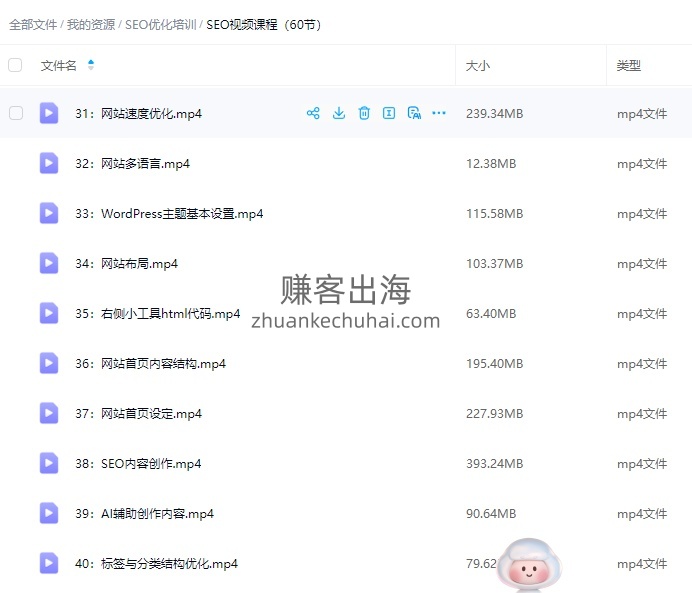The image size is (692, 593).
Task: Download the 网站速度优化.mp4 file
Action: 339,113
